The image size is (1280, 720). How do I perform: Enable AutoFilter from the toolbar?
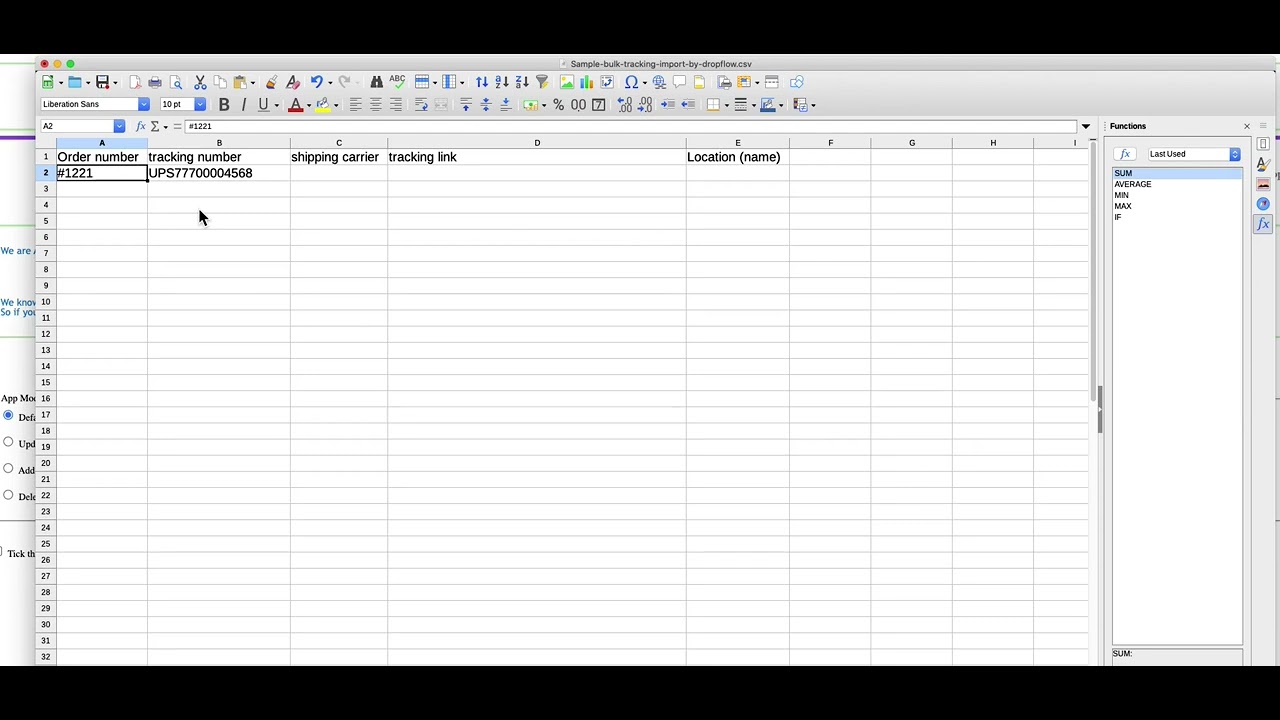pyautogui.click(x=541, y=82)
